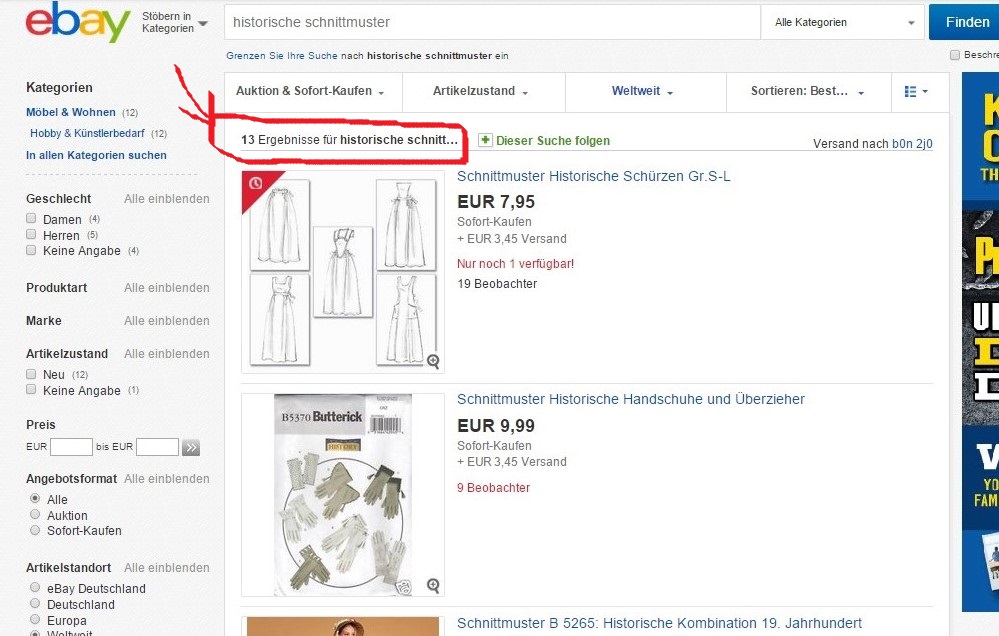
Task: Zoom the gloves pattern image magnifier
Action: click(433, 585)
